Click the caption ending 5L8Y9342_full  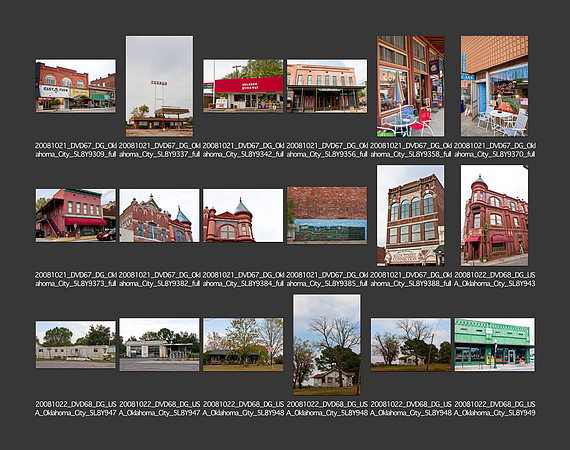(243, 150)
